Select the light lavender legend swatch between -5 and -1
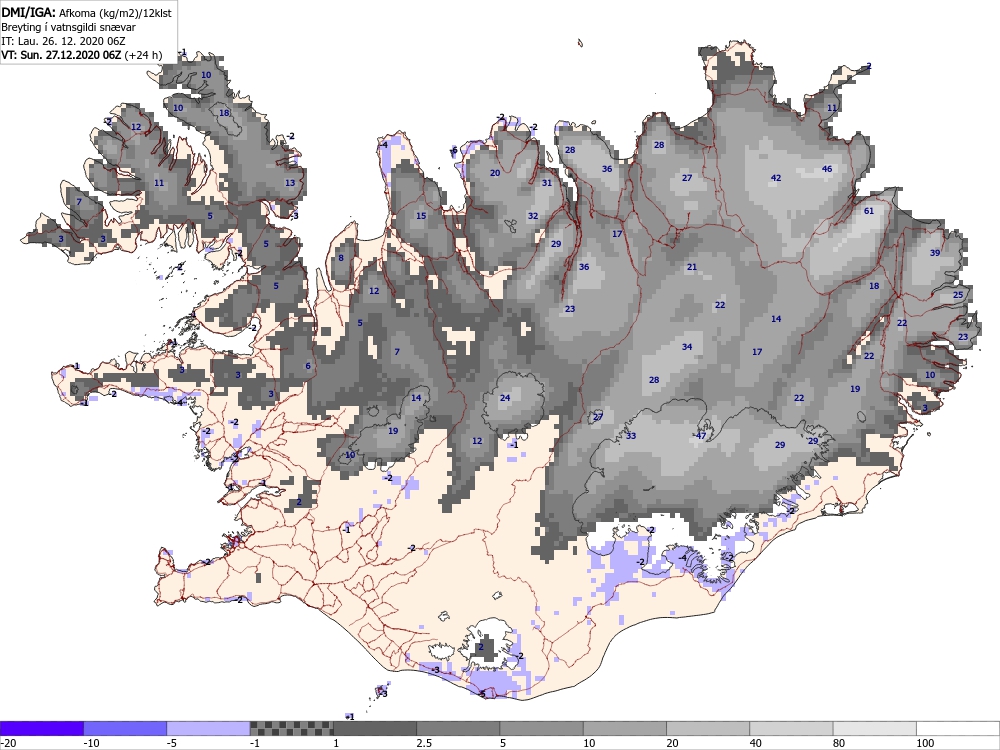This screenshot has width=1000, height=750. click(x=208, y=728)
